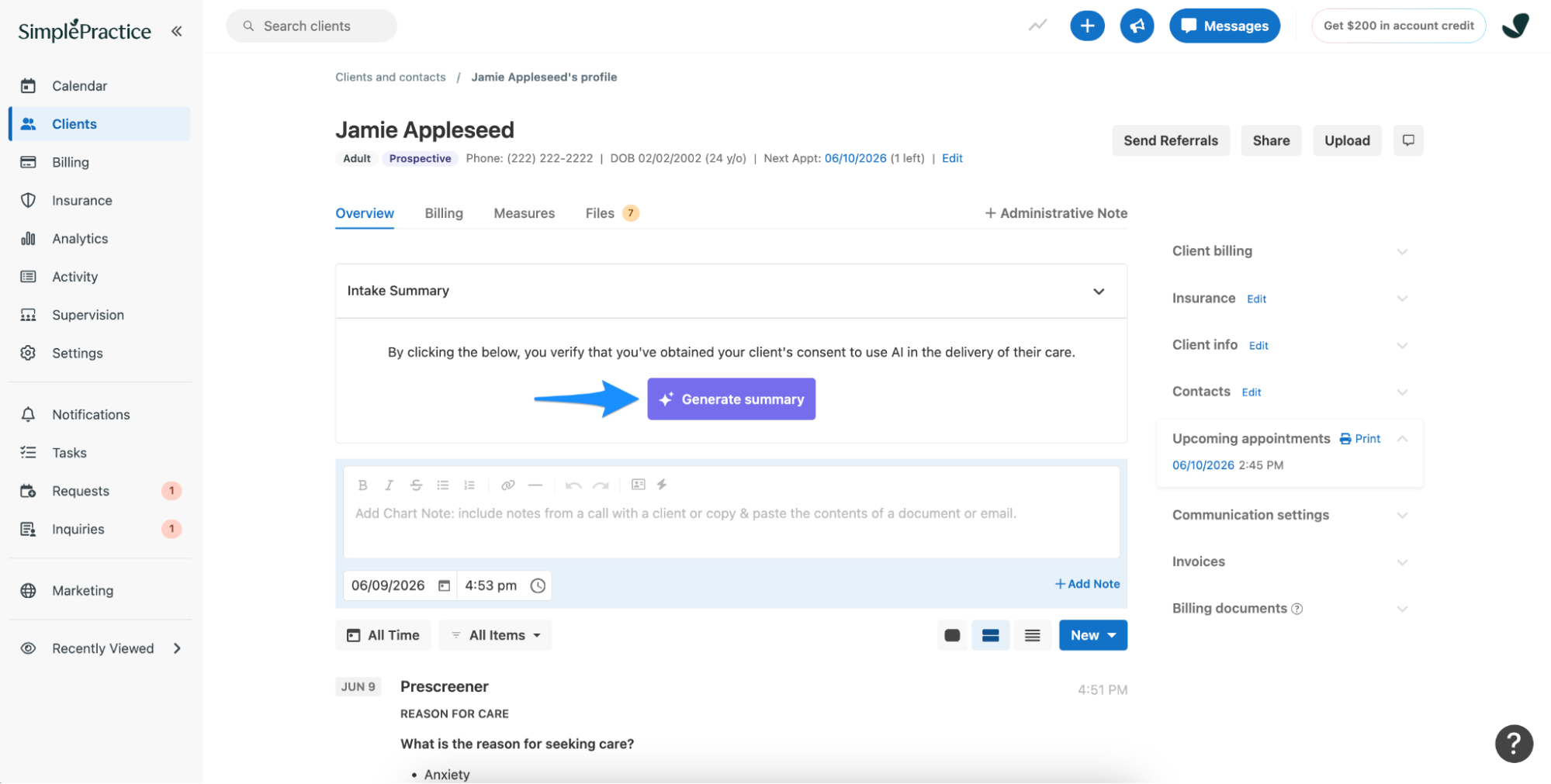Click Send Referrals button
This screenshot has height=784, width=1551.
1171,140
